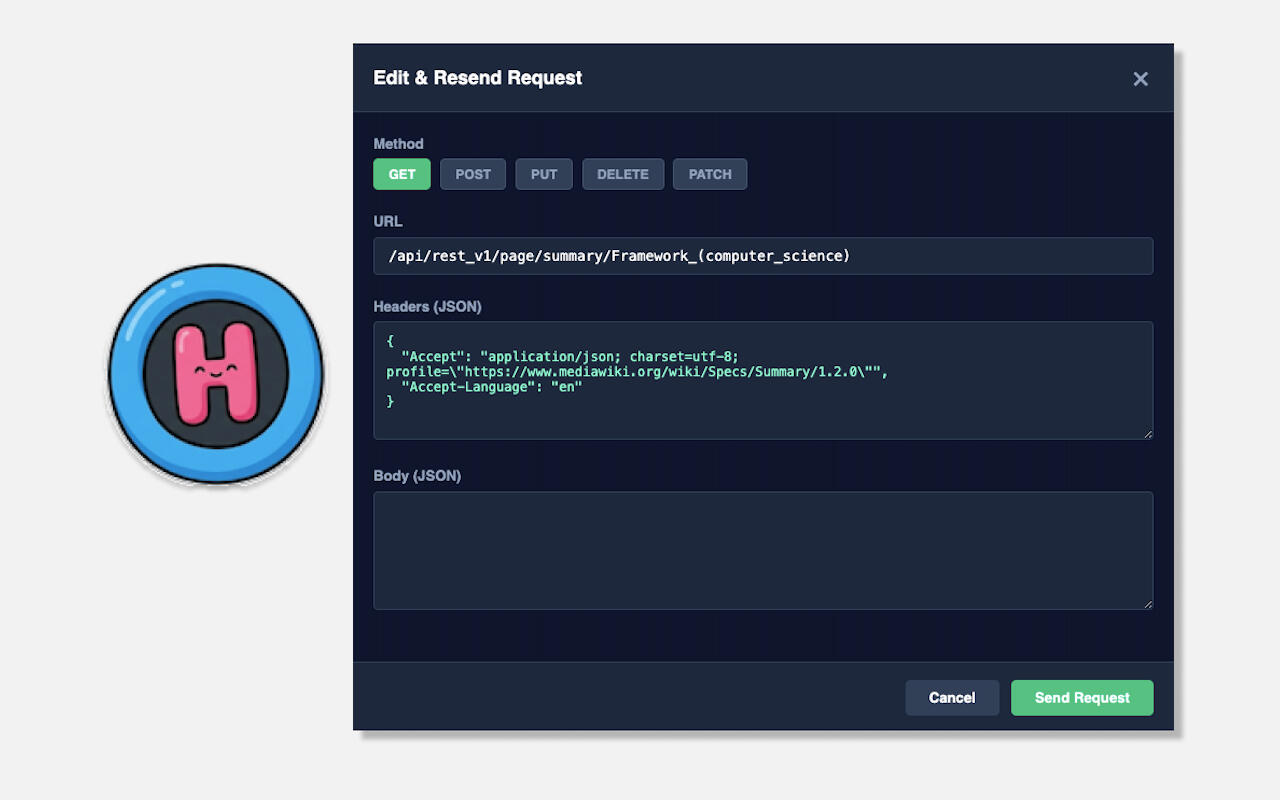Select the DELETE method

click(x=622, y=174)
